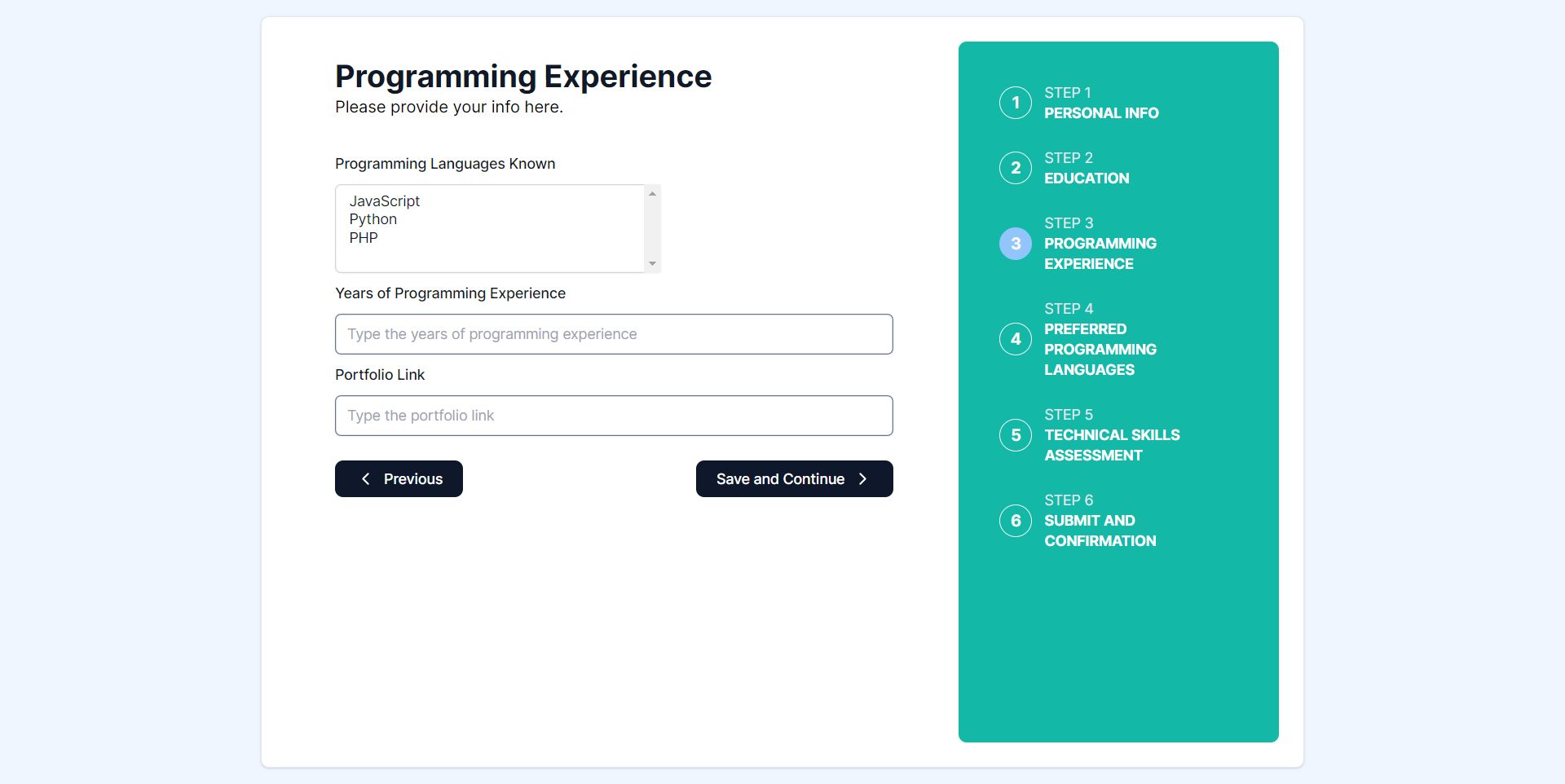The width and height of the screenshot is (1565, 784).
Task: Click the highlighted step 3 circle
Action: 1015,244
